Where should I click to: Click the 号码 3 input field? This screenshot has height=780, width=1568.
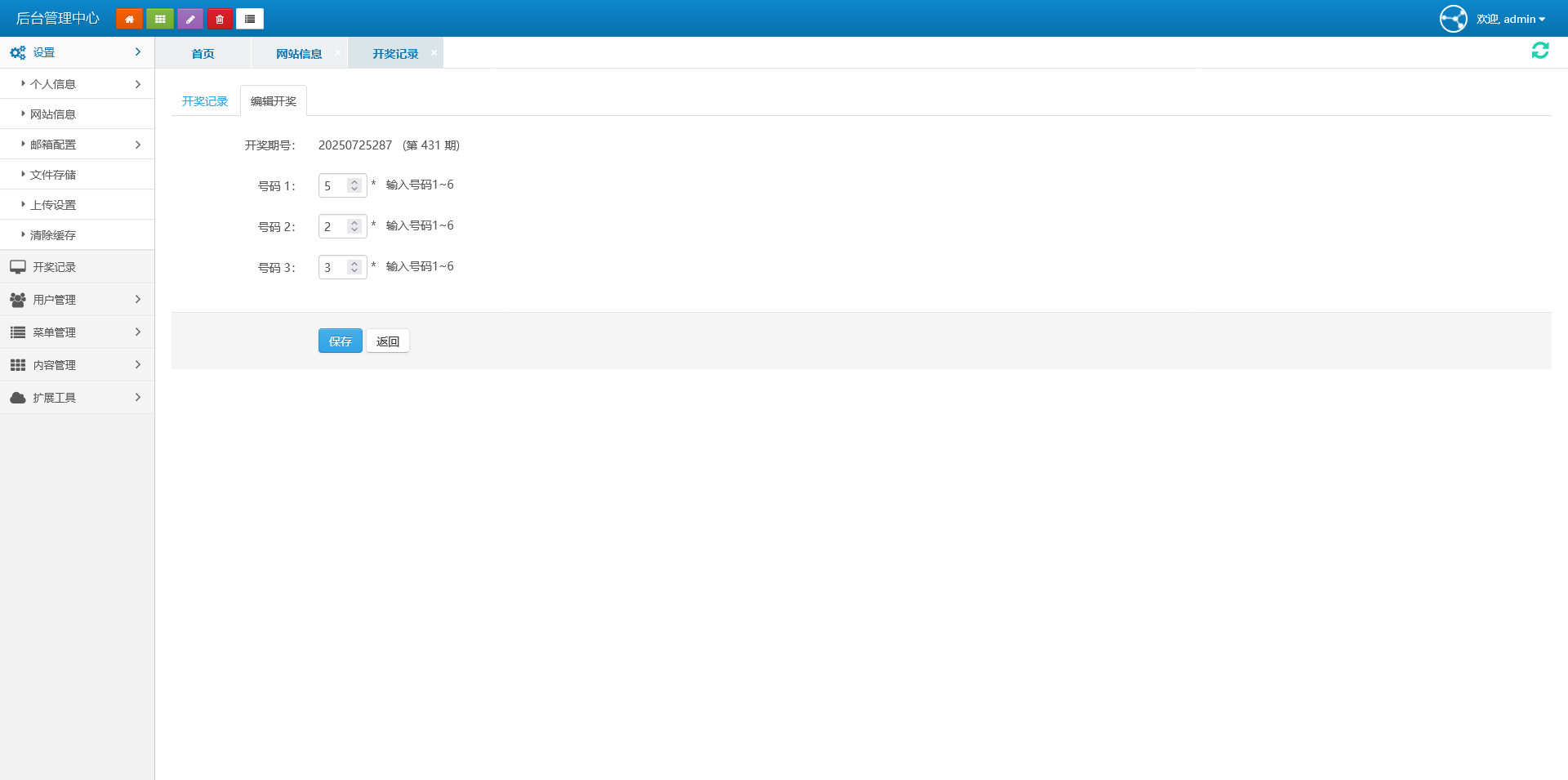[342, 267]
